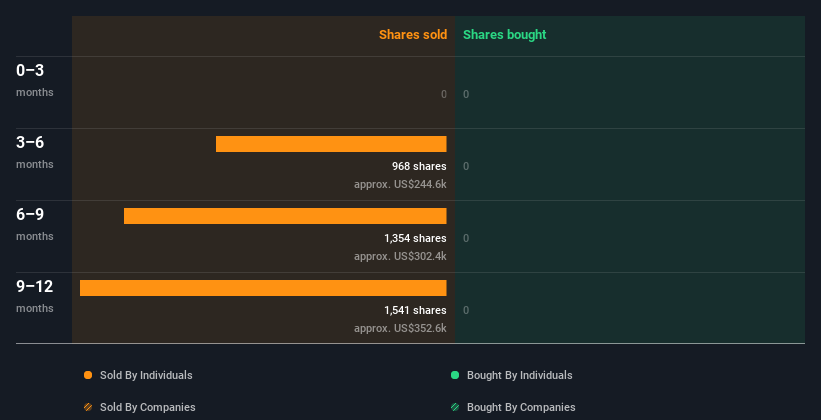Toggle the Sold By Companies legend label

(147, 407)
